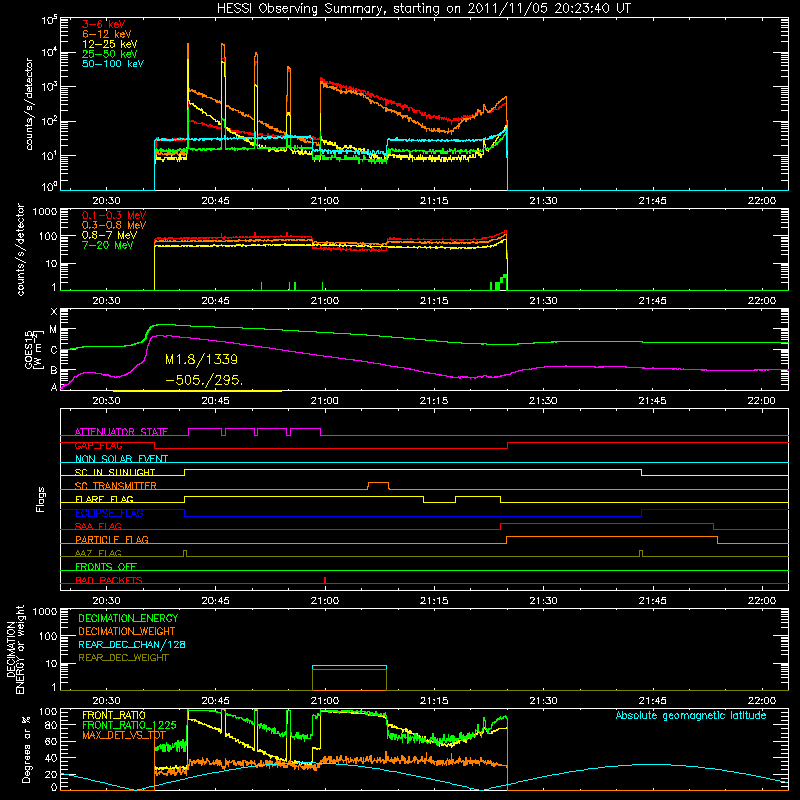The height and width of the screenshot is (800, 800).
Task: Click the 20:45 tick label under top plot
Action: (x=215, y=201)
